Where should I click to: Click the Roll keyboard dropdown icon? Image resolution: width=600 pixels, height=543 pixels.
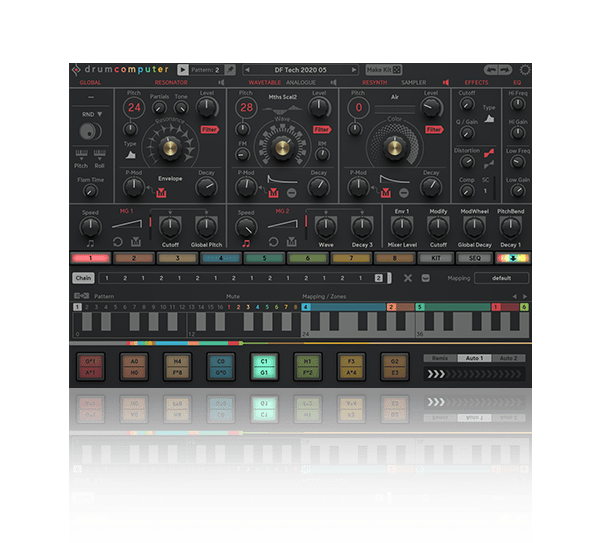(99, 155)
